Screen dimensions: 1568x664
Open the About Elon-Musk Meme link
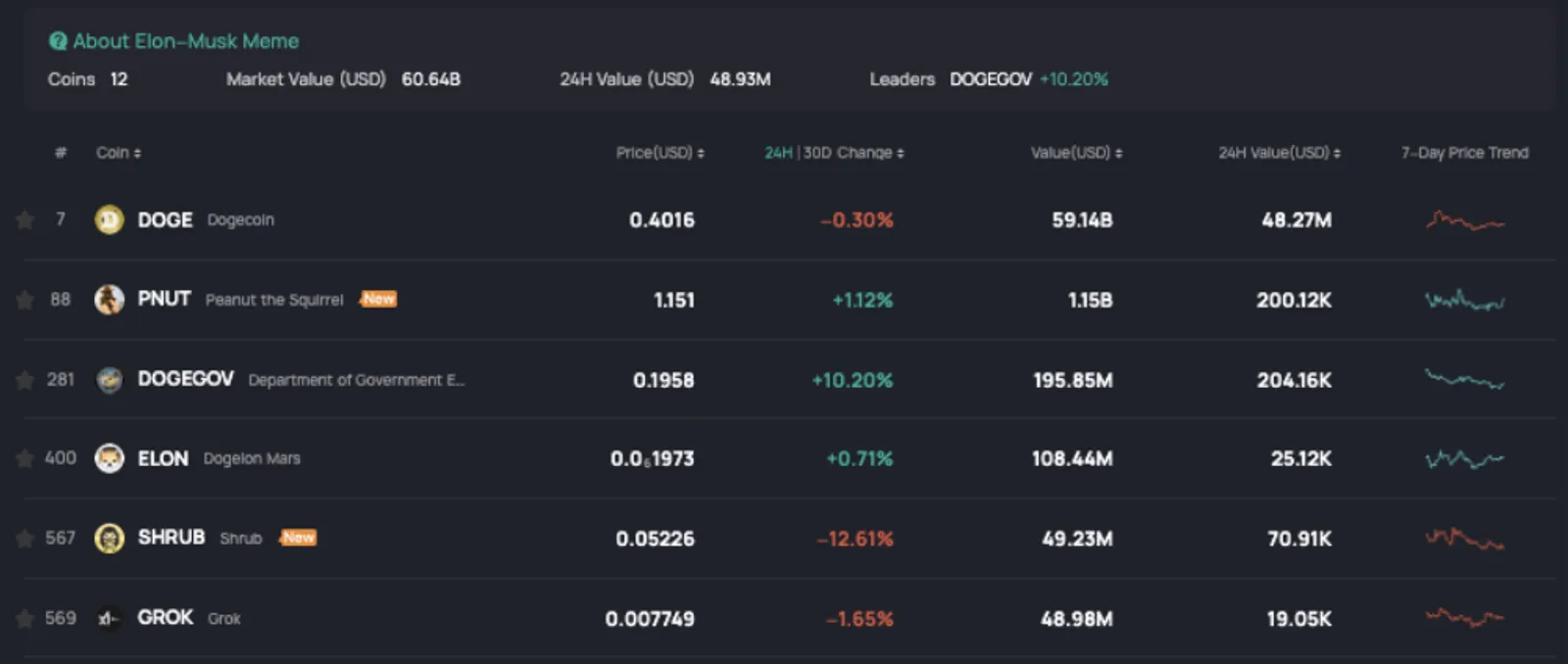pos(186,41)
